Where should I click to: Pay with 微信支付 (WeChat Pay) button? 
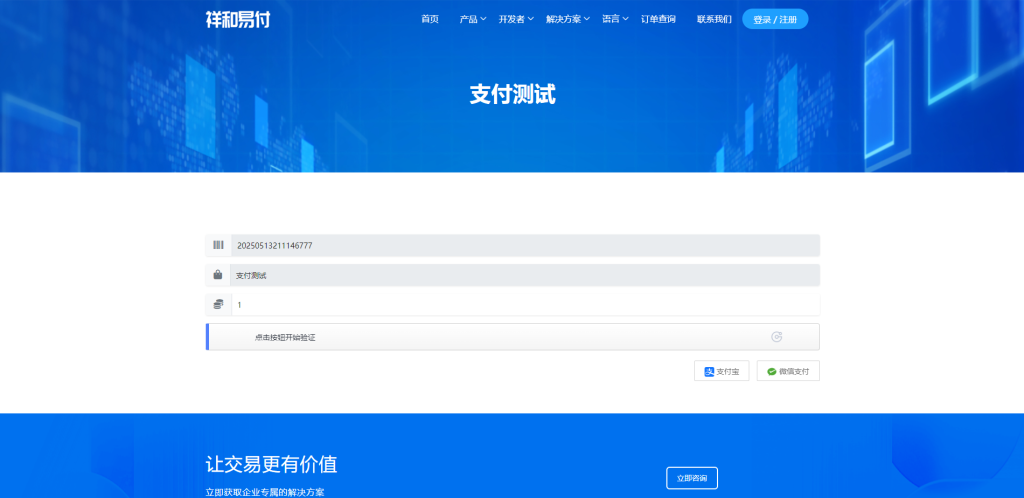point(788,371)
